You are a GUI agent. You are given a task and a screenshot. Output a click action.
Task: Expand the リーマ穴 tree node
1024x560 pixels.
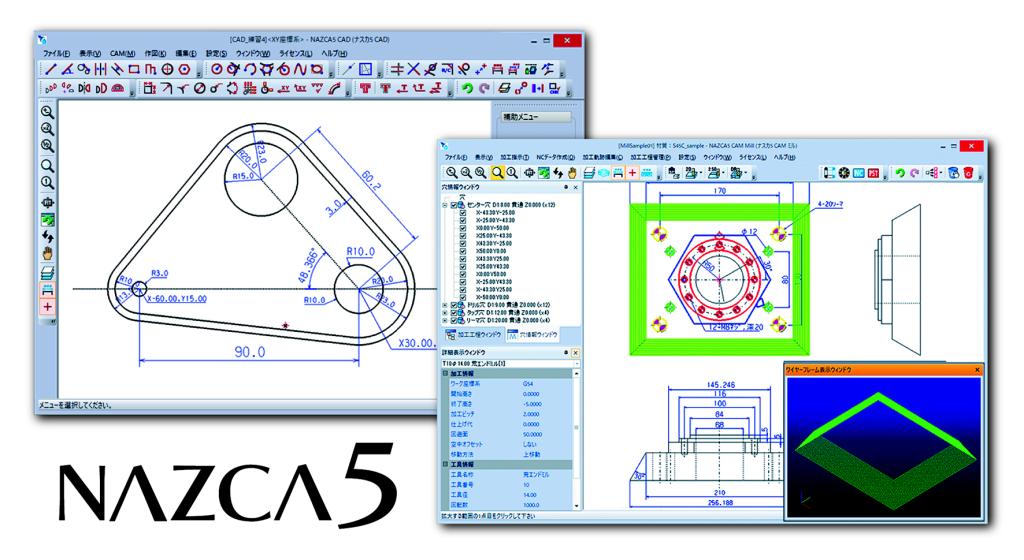pyautogui.click(x=445, y=320)
